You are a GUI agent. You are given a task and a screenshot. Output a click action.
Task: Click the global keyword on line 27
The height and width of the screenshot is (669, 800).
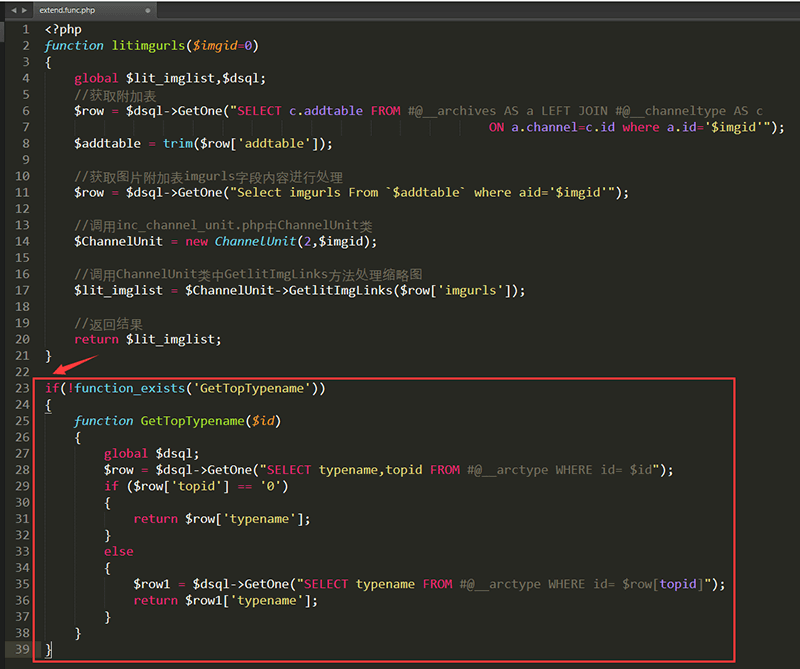tap(126, 453)
